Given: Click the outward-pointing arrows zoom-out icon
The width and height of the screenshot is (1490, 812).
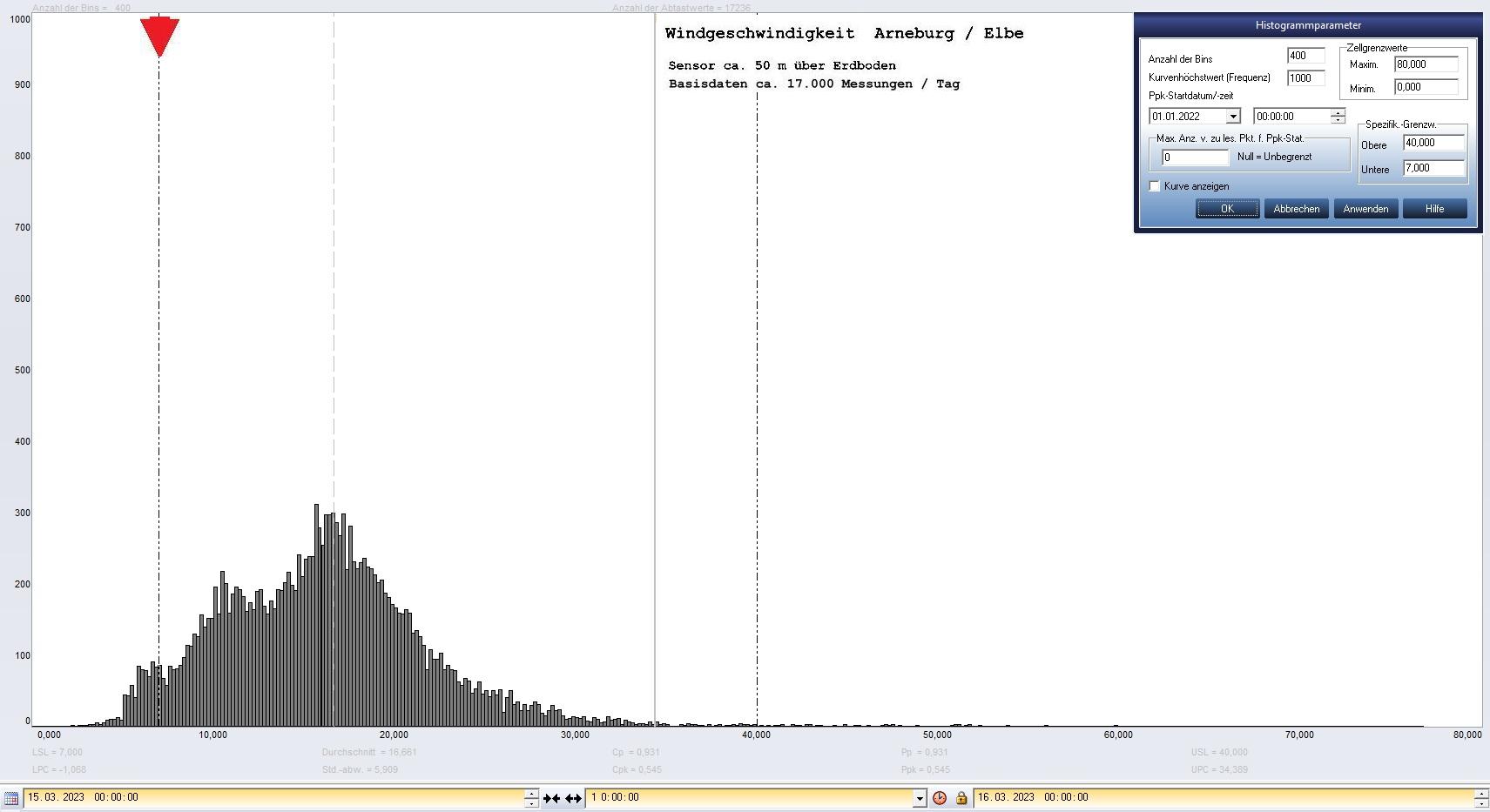Looking at the screenshot, I should [573, 798].
